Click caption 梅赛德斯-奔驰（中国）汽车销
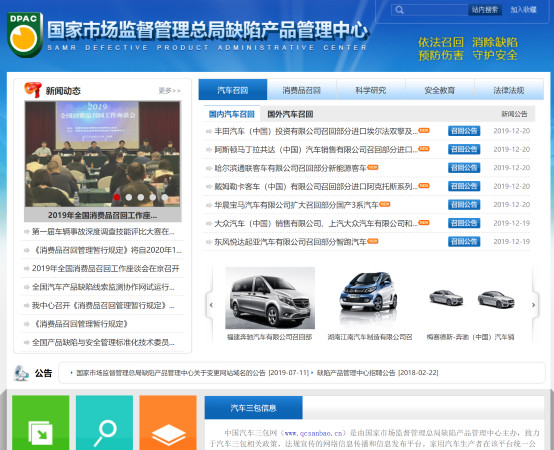This screenshot has height=450, width=554. tap(470, 337)
